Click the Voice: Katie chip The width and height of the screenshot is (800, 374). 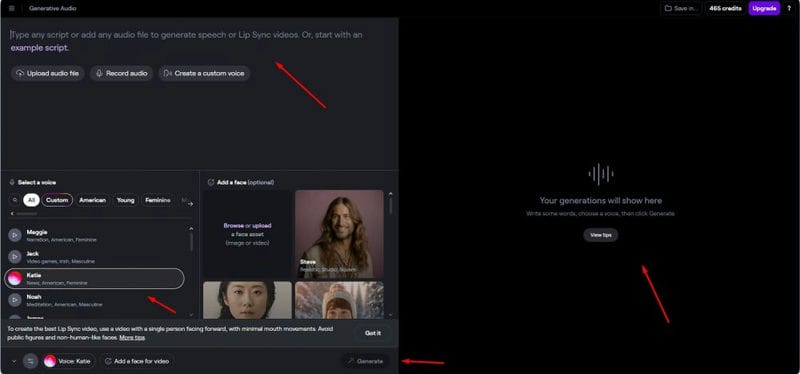tap(69, 361)
